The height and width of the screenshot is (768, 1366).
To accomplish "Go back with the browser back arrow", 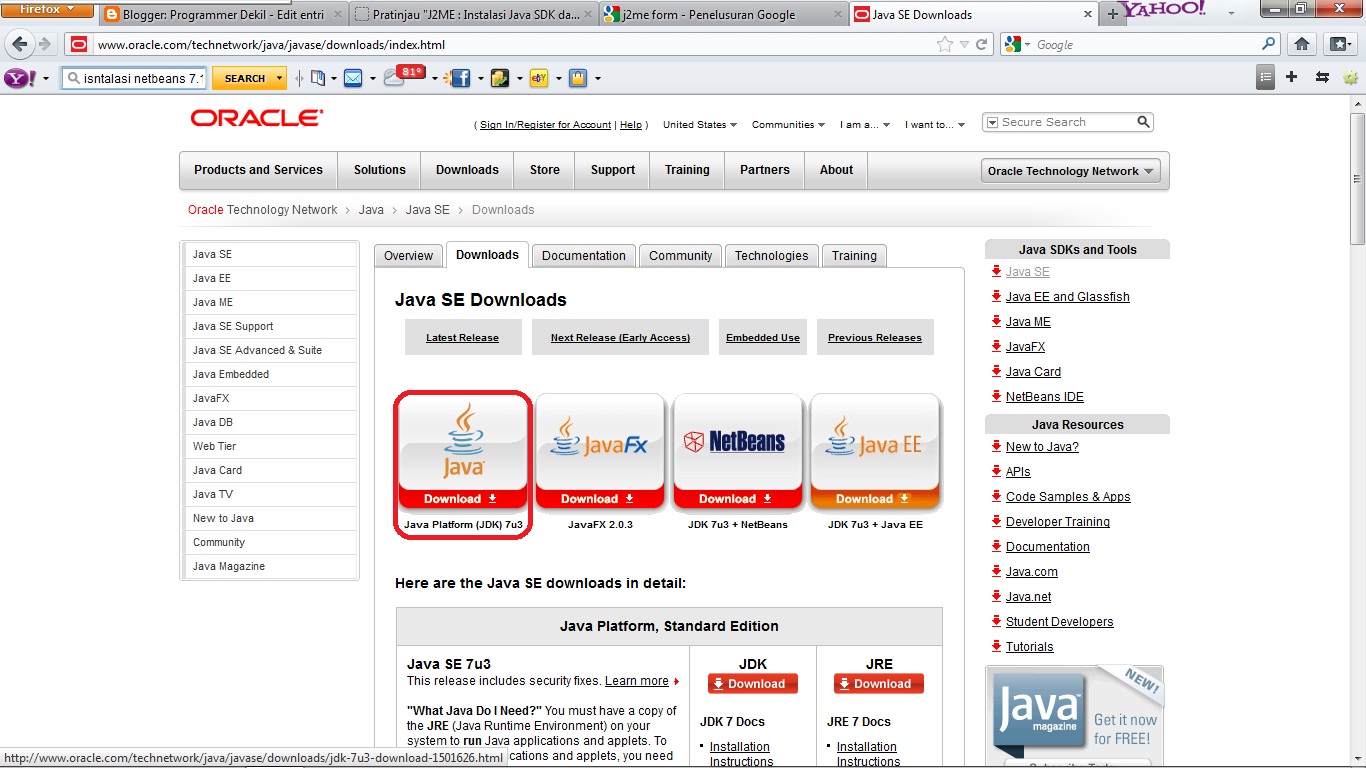I will tap(19, 45).
